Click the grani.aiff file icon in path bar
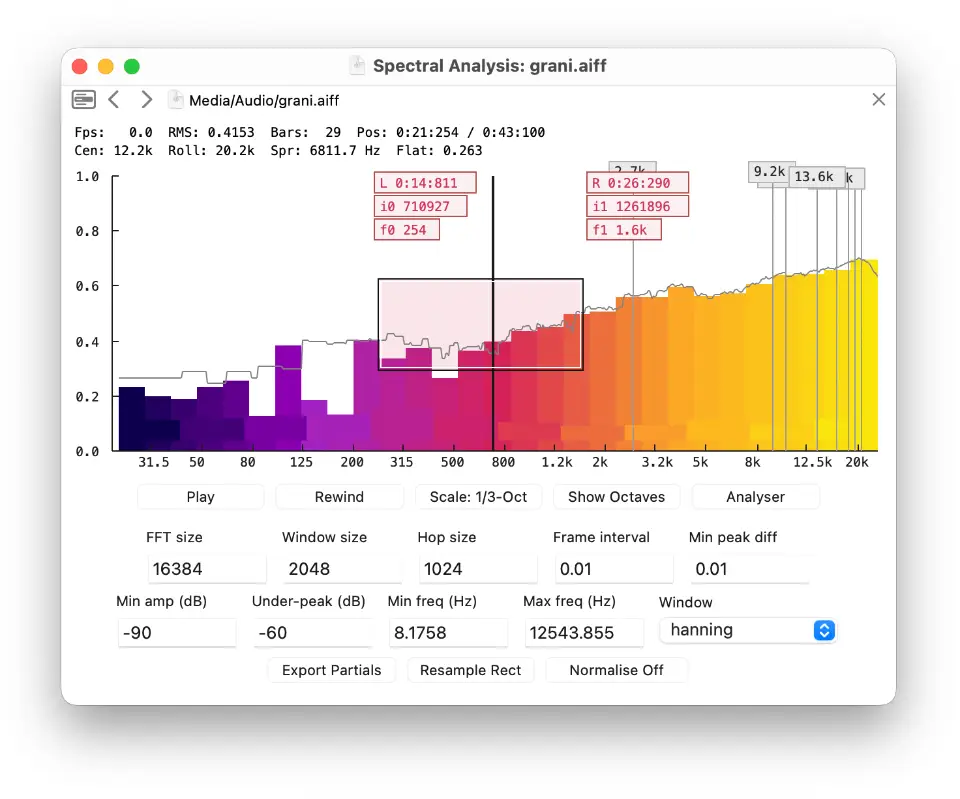This screenshot has height=799, width=960. (x=176, y=100)
